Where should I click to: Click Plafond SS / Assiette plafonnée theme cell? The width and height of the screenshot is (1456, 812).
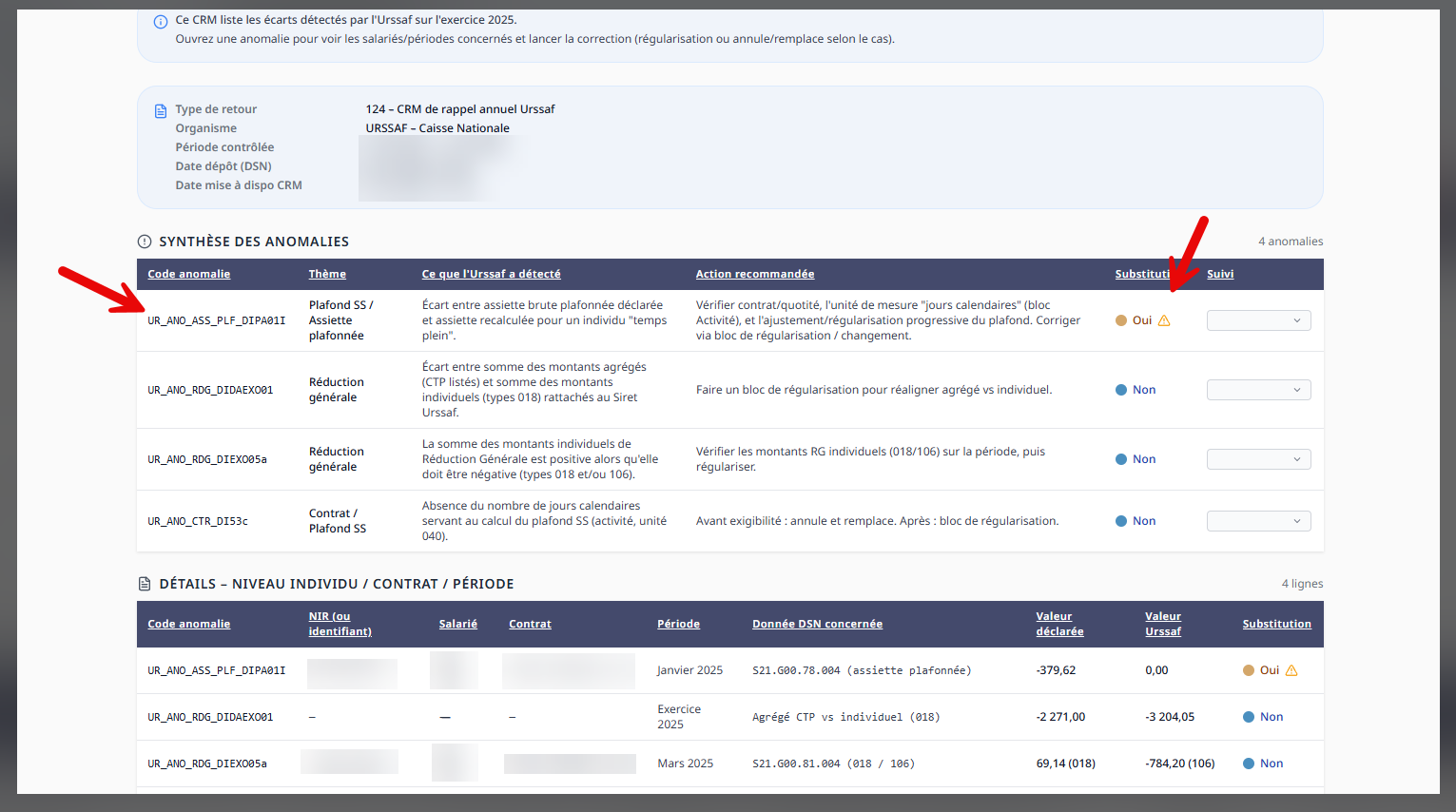[340, 320]
